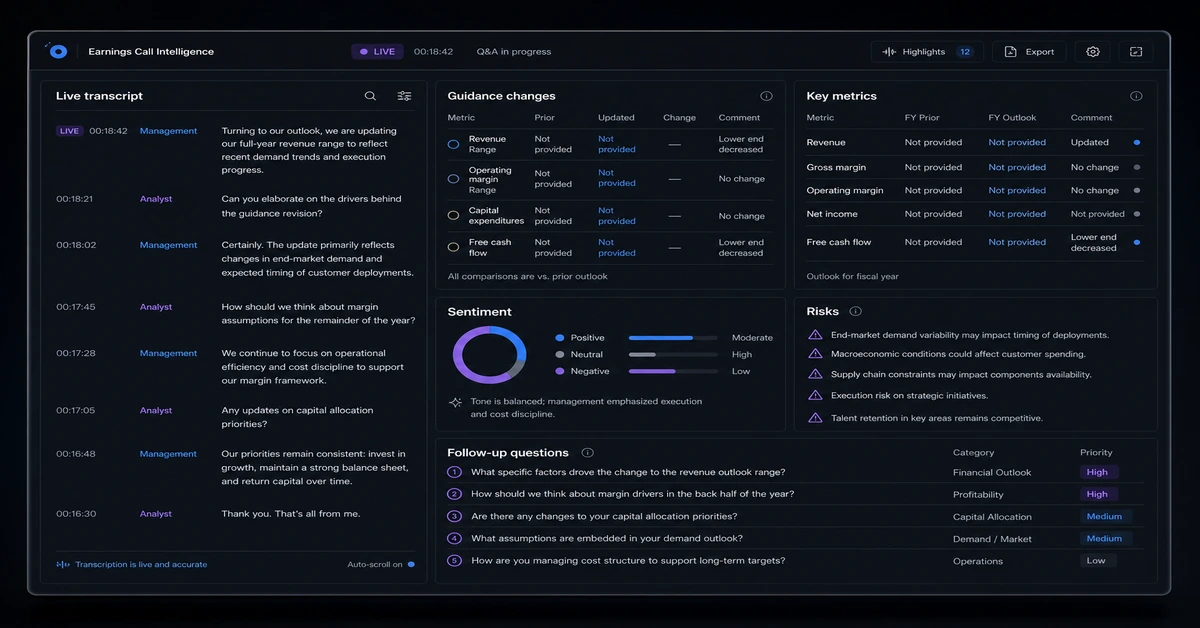Click Medium priority tag for Demand / Market
This screenshot has height=628, width=1200.
(x=1104, y=538)
